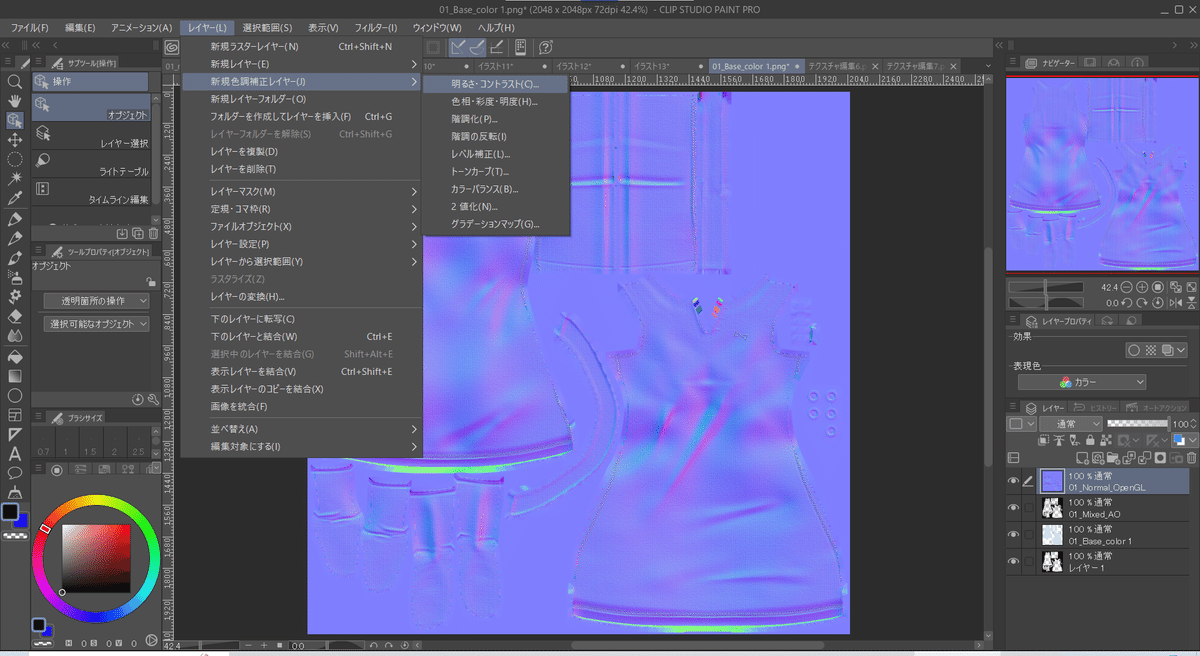Screen dimensions: 1200x656
Task: Open the フィルター(I) menu
Action: (374, 27)
